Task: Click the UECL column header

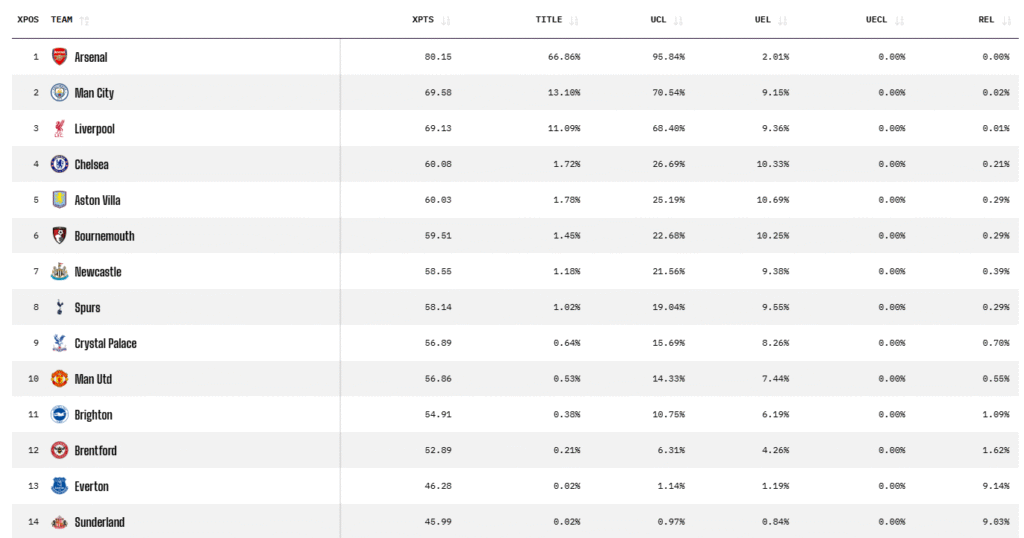Action: point(877,20)
